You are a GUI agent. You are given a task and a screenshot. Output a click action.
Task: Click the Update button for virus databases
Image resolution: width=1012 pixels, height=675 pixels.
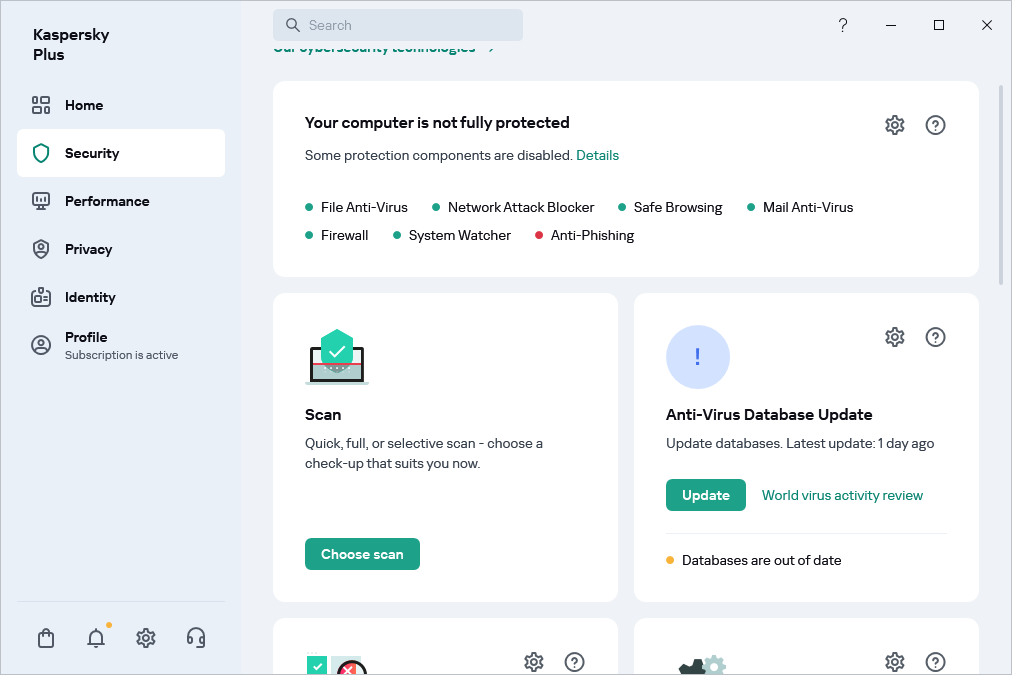point(705,494)
